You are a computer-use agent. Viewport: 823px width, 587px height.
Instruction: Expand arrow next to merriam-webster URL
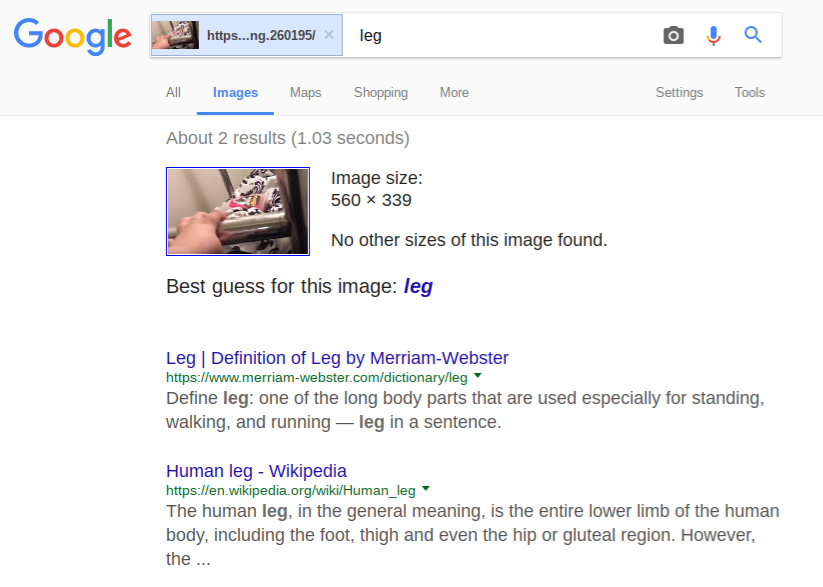[x=478, y=376]
